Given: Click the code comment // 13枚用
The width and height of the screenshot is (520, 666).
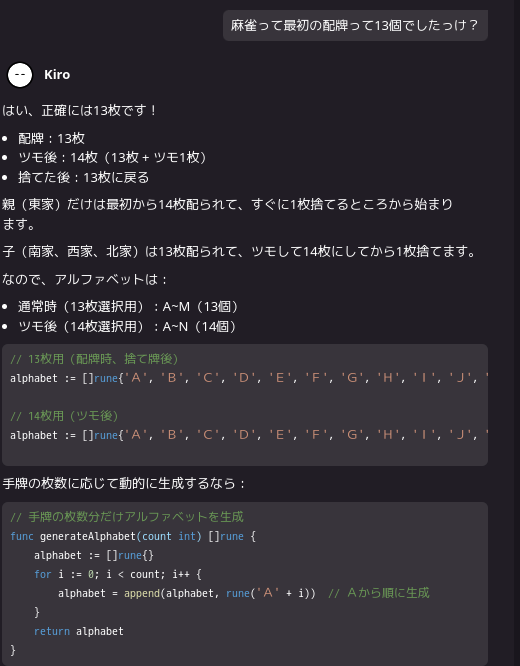Looking at the screenshot, I should [94, 359].
